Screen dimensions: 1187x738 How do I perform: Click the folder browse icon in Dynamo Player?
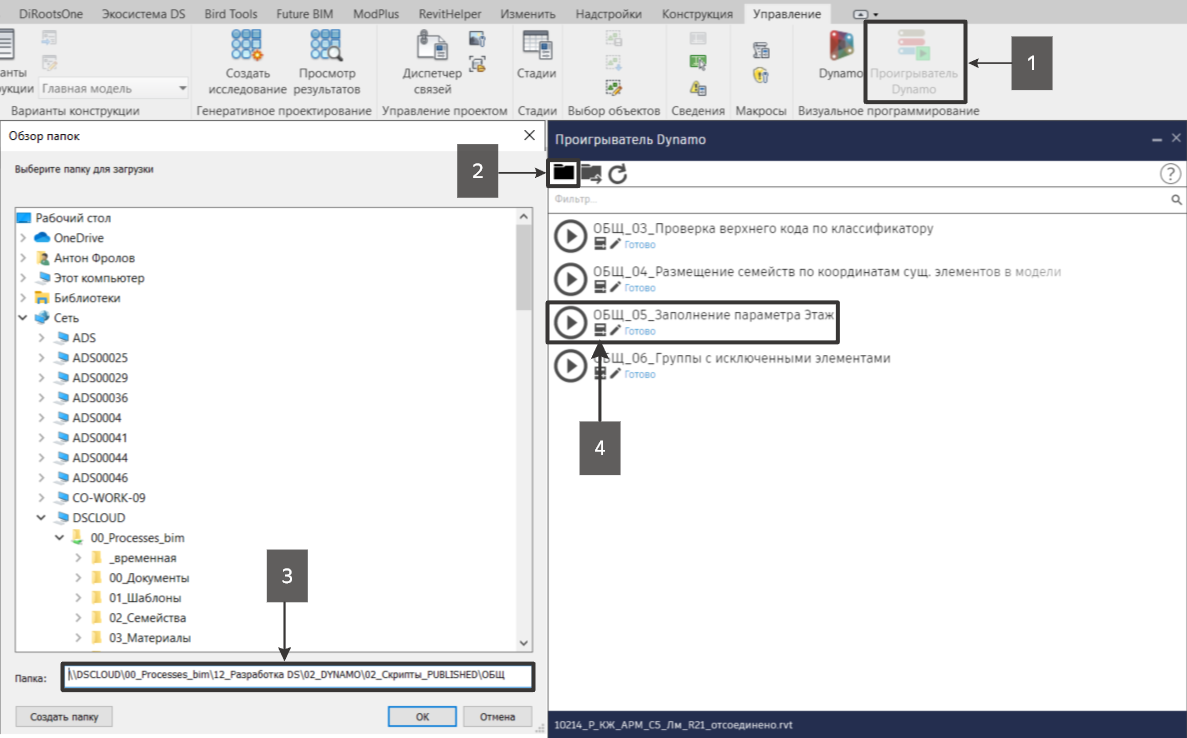pos(563,173)
